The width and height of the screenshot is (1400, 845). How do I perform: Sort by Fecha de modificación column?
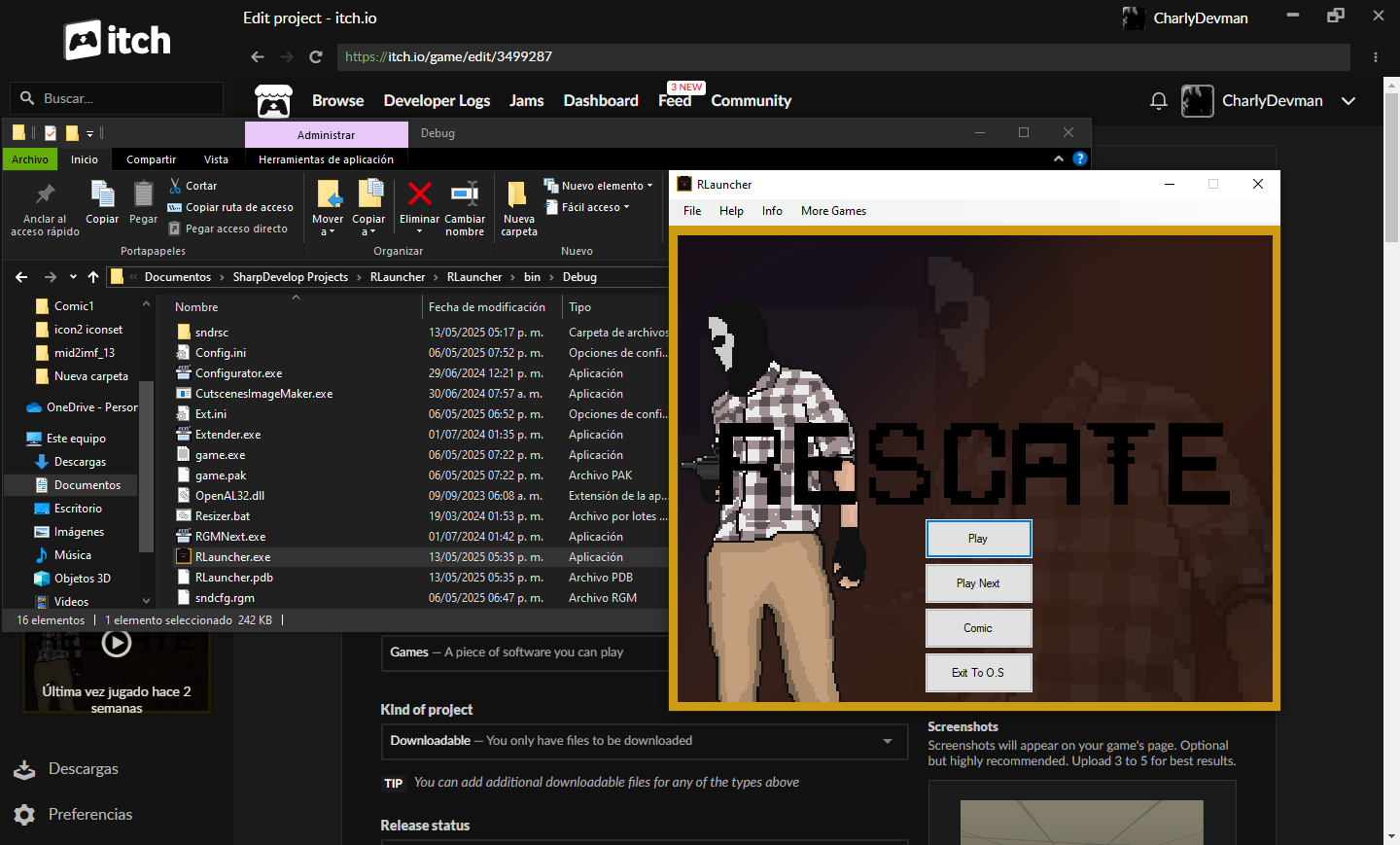[486, 307]
